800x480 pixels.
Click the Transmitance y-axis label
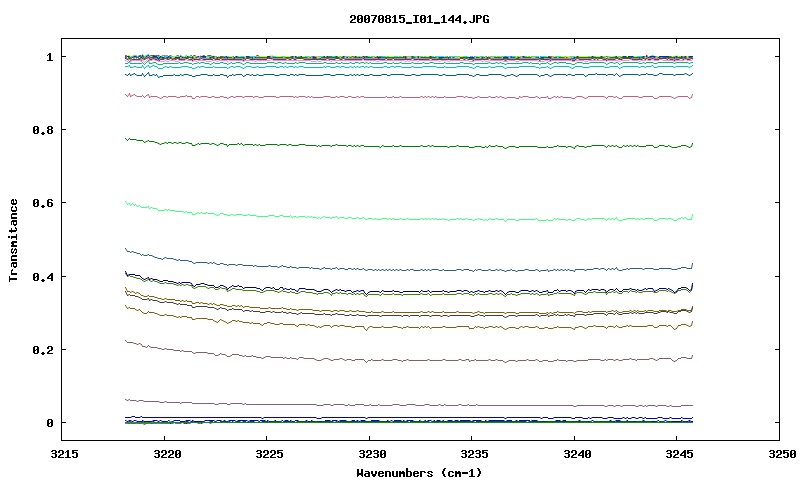pyautogui.click(x=14, y=240)
